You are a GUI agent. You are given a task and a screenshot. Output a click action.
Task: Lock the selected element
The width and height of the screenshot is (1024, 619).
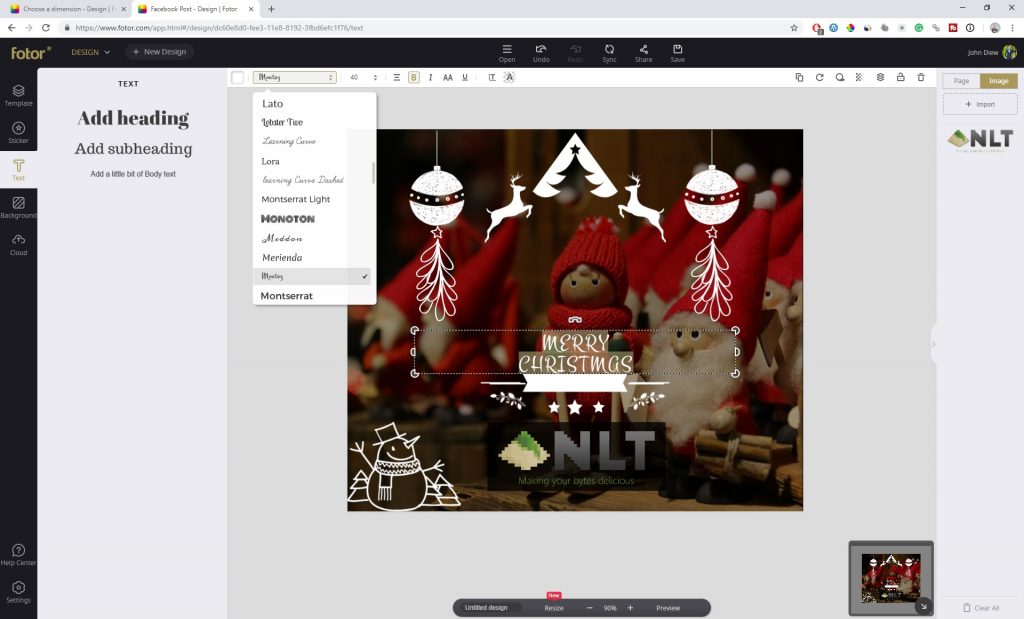pyautogui.click(x=901, y=77)
